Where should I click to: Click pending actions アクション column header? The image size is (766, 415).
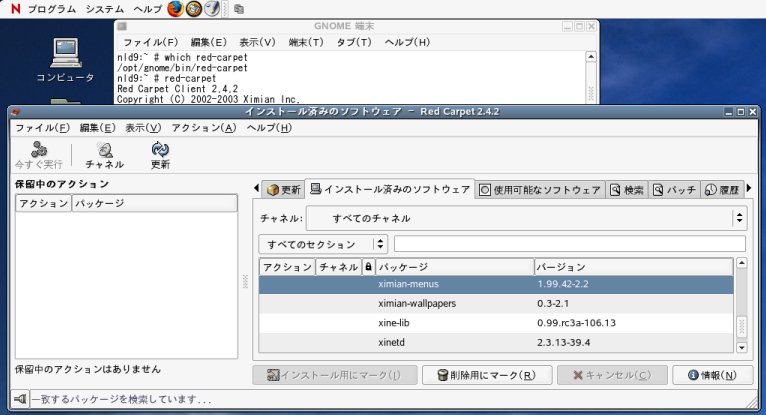tap(43, 203)
